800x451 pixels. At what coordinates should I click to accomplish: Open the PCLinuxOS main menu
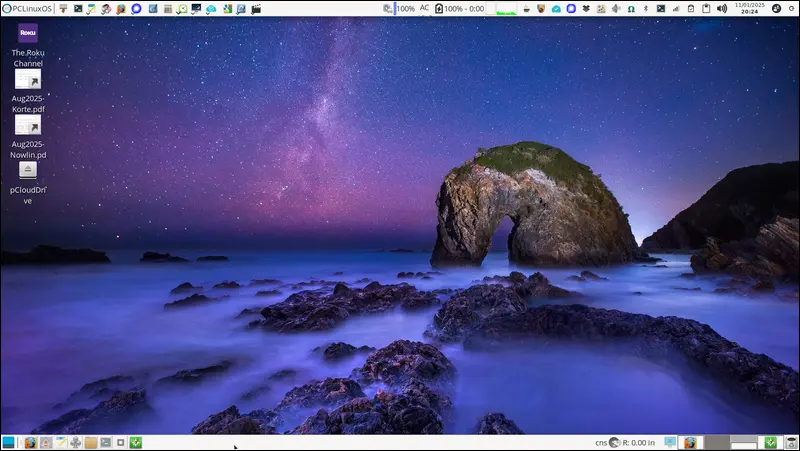tap(27, 9)
